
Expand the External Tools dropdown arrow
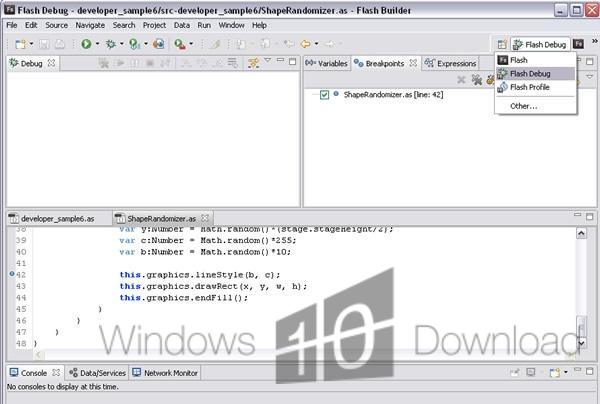[x=191, y=44]
